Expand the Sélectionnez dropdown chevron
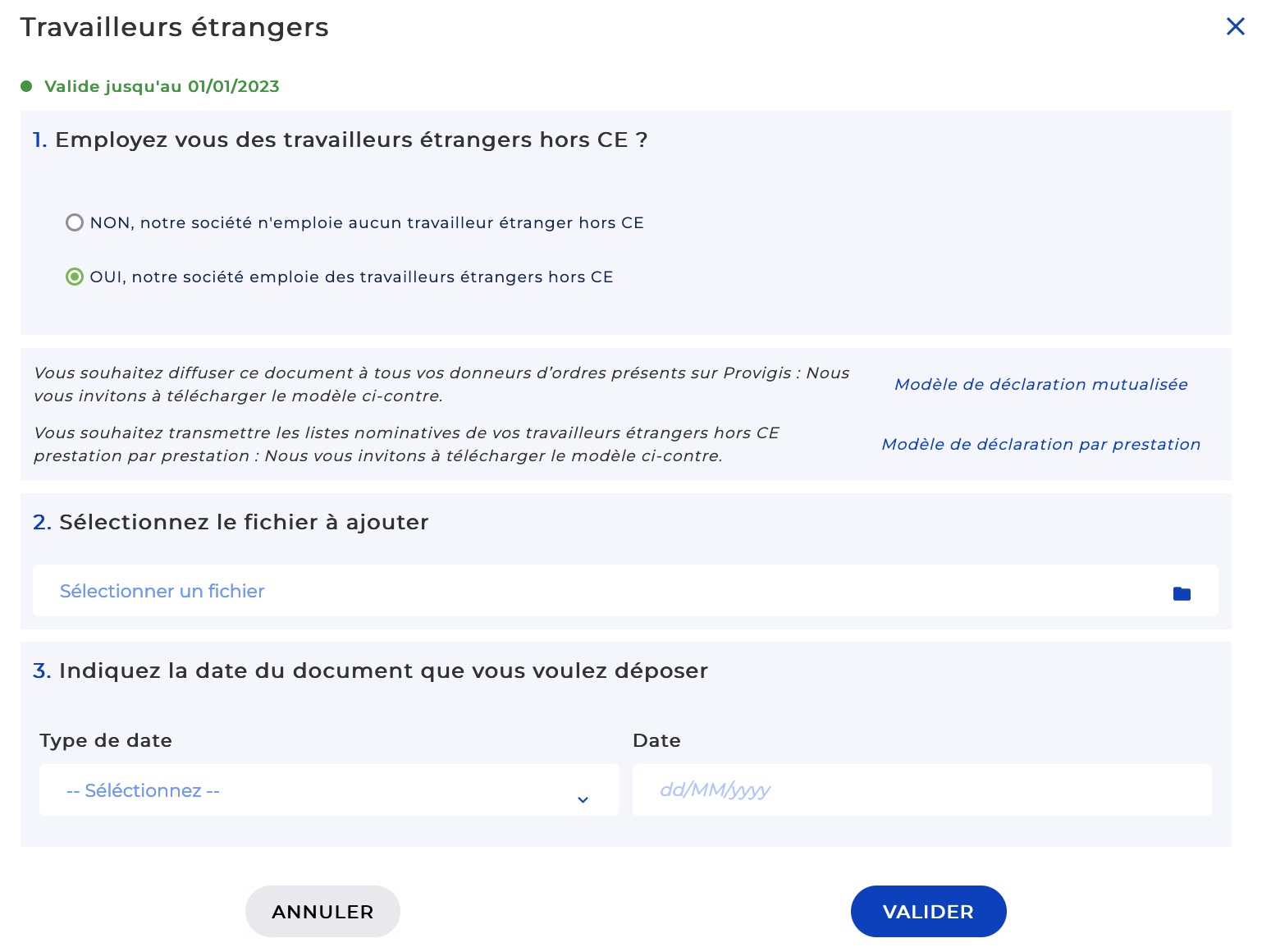The width and height of the screenshot is (1262, 952). pyautogui.click(x=583, y=798)
